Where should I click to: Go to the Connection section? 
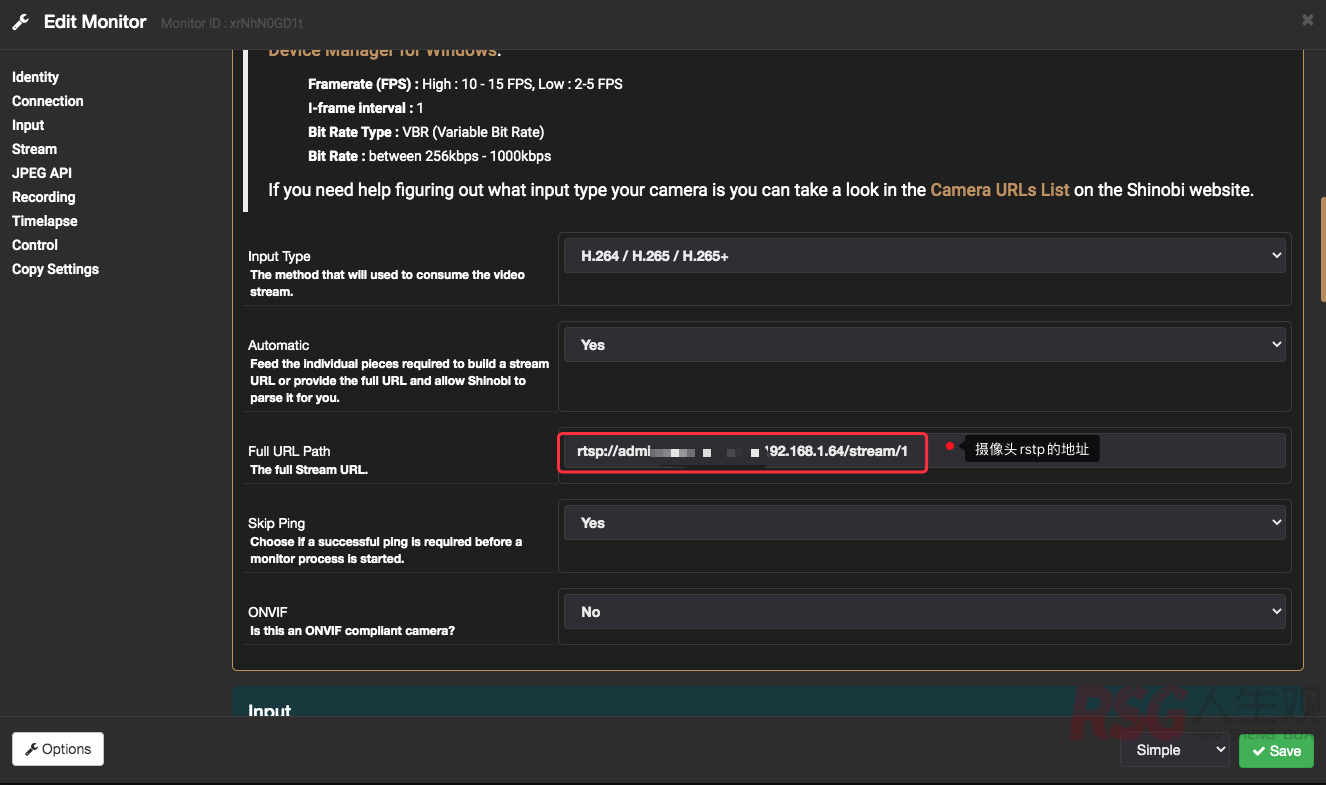click(x=47, y=101)
